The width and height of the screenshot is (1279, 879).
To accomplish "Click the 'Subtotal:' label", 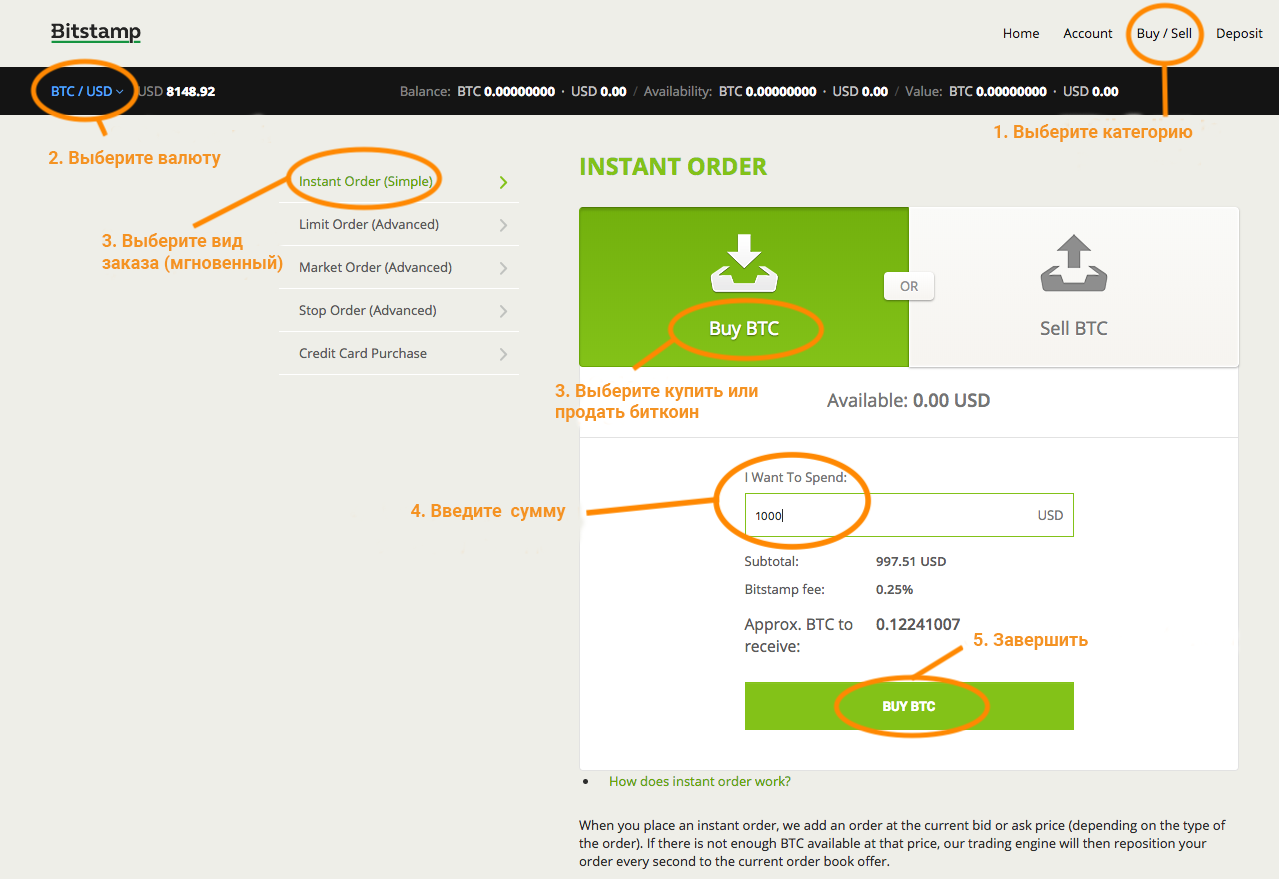I will [772, 562].
